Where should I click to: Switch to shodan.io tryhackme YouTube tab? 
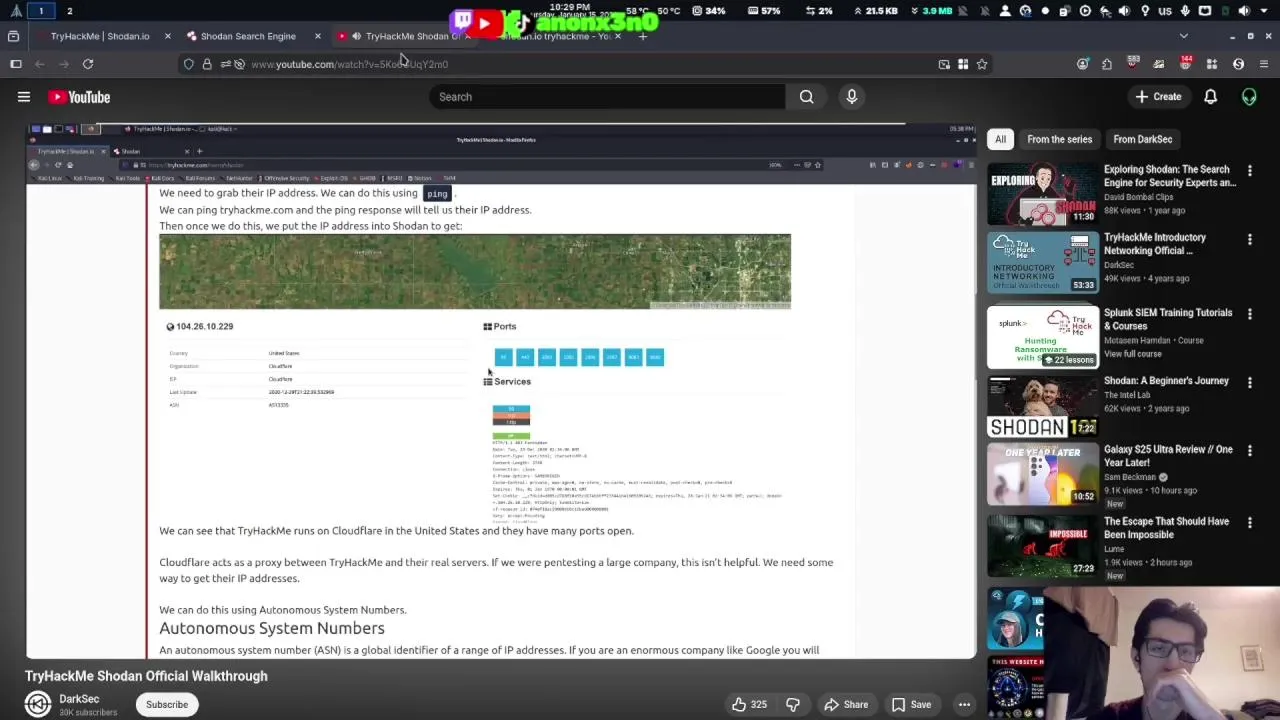pyautogui.click(x=555, y=36)
